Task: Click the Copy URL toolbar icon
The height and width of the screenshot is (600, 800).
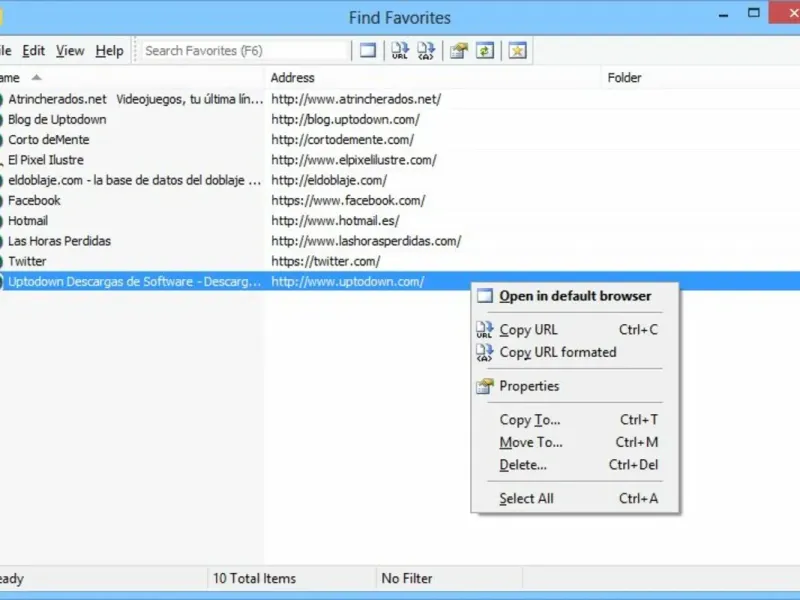Action: 399,51
